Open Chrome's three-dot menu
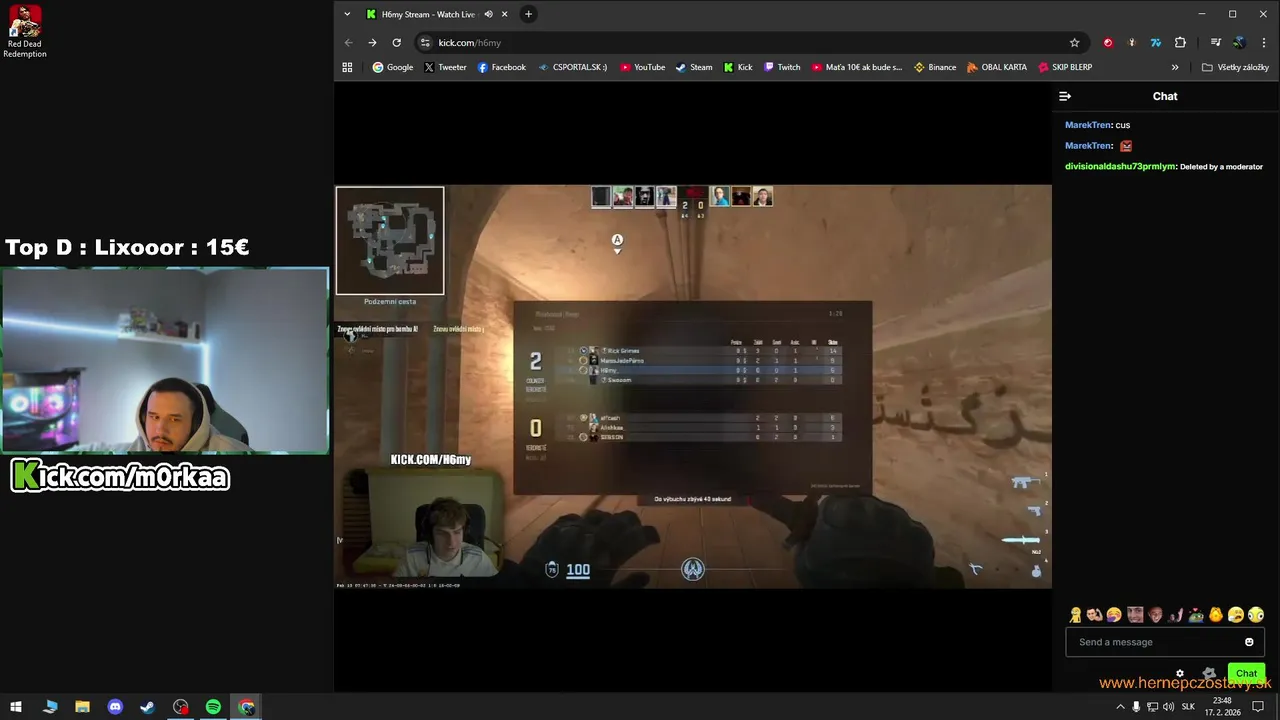Viewport: 1280px width, 720px height. pos(1264,43)
